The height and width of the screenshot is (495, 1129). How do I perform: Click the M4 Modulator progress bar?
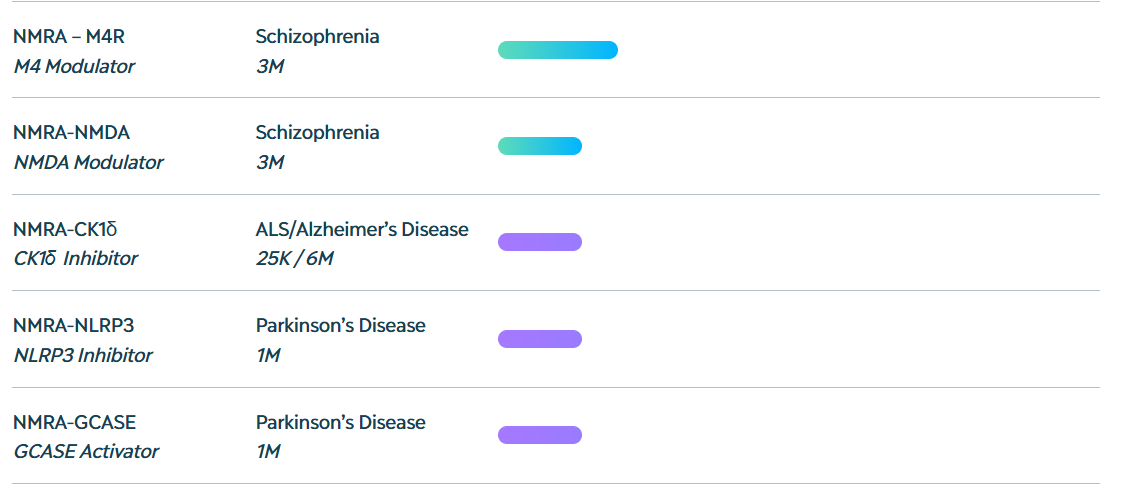558,50
